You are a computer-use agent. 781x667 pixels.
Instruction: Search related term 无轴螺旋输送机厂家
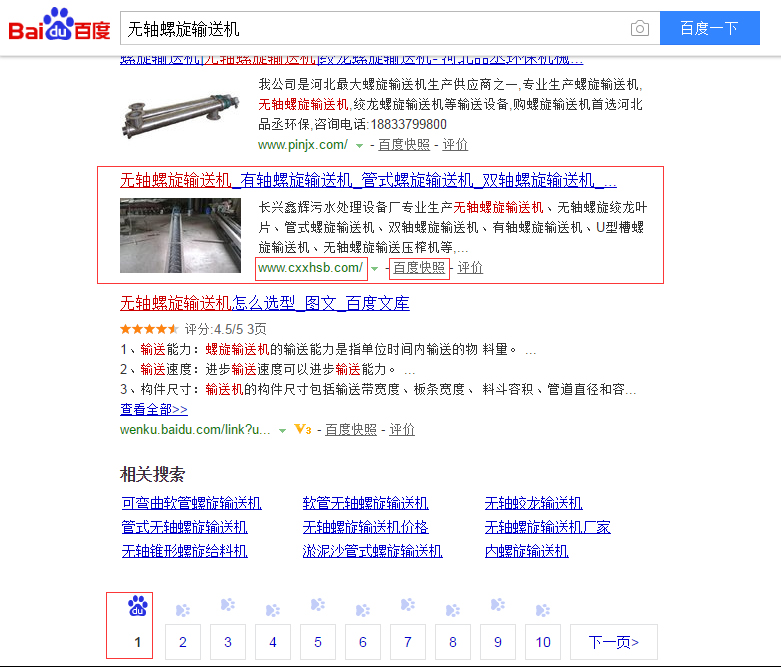547,527
